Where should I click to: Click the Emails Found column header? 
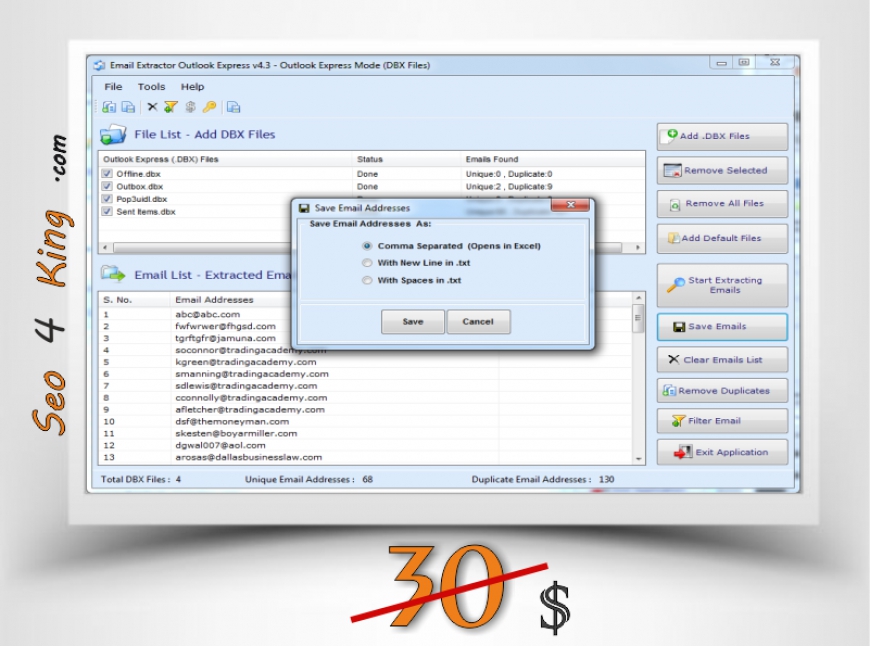pyautogui.click(x=553, y=159)
